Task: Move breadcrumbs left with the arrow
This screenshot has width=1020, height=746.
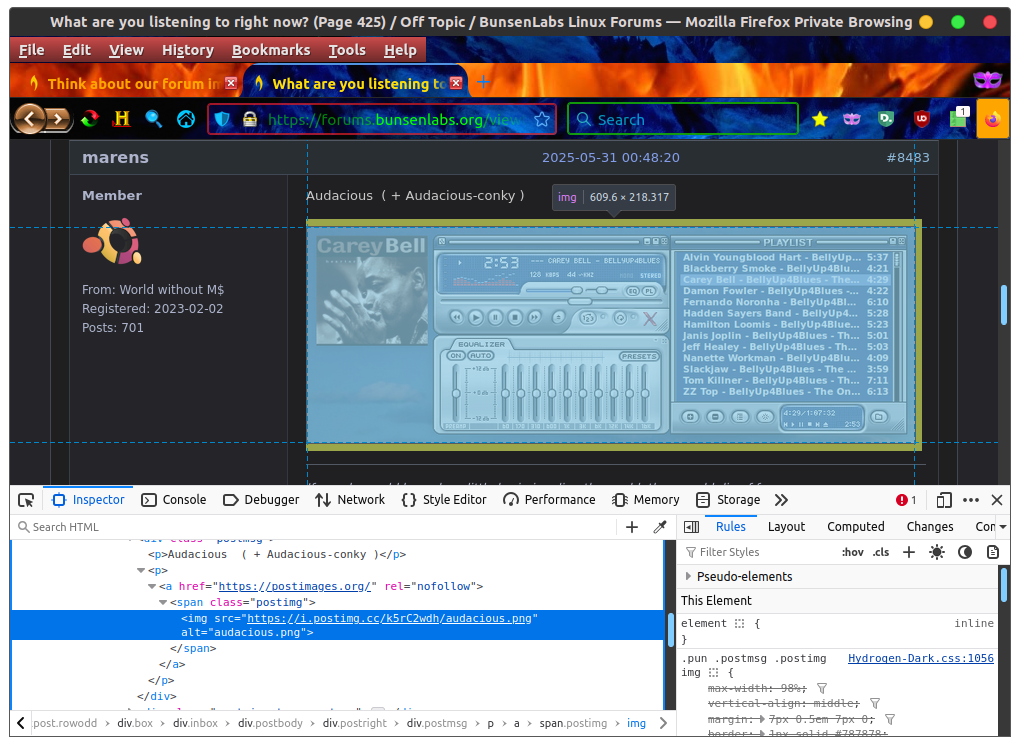Action: (x=21, y=723)
